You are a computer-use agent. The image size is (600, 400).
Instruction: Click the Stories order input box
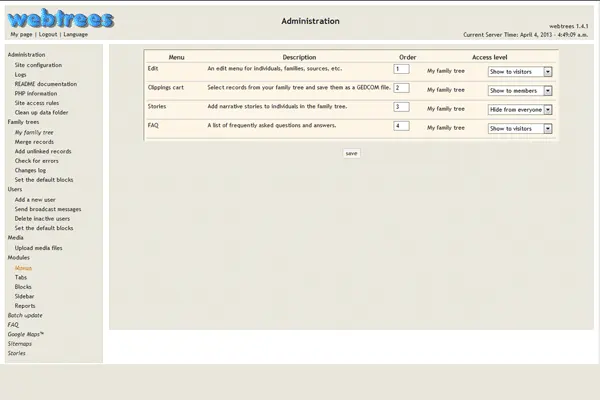pos(401,107)
